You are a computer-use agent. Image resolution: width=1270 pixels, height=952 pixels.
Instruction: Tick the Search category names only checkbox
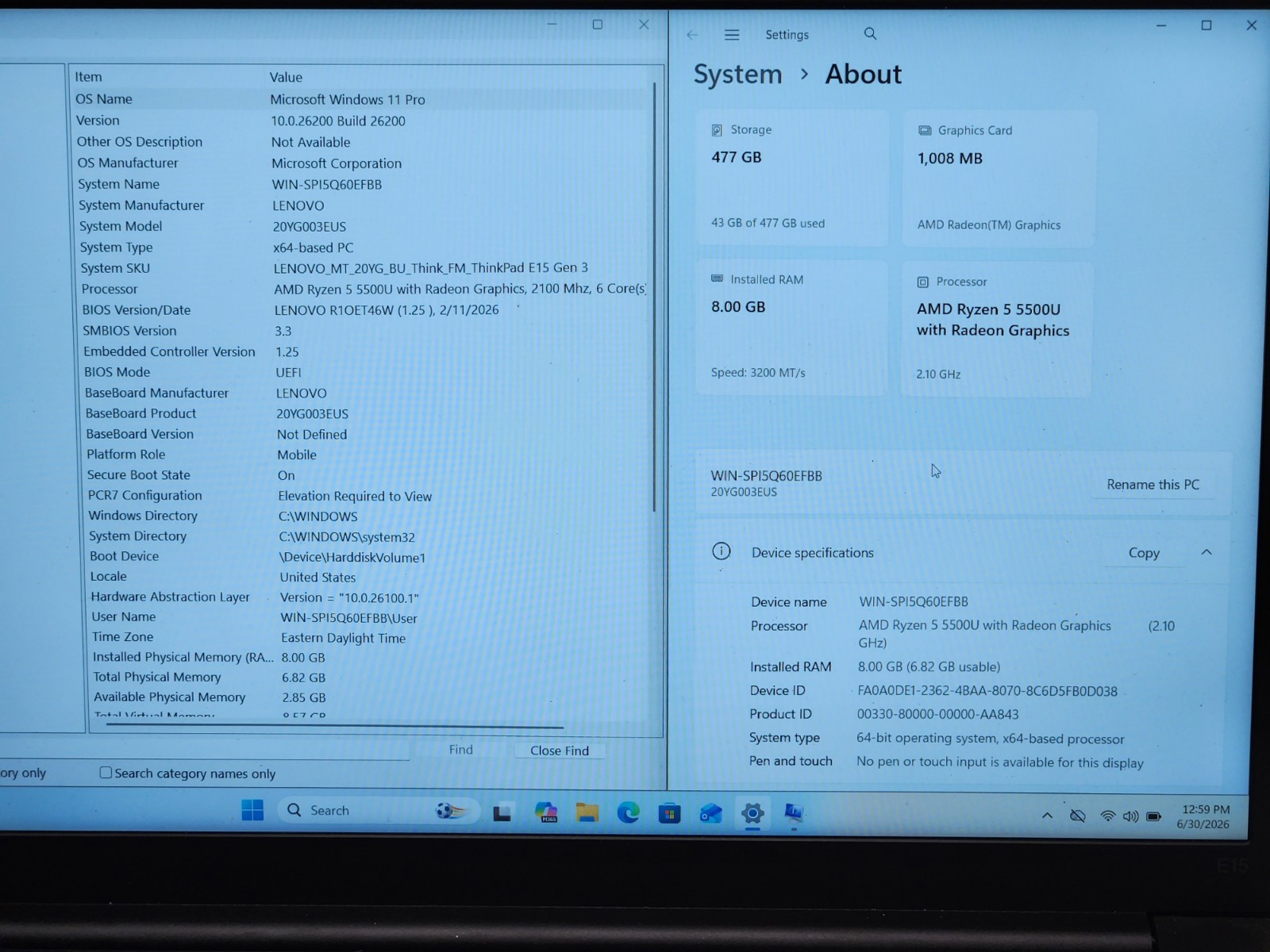106,772
